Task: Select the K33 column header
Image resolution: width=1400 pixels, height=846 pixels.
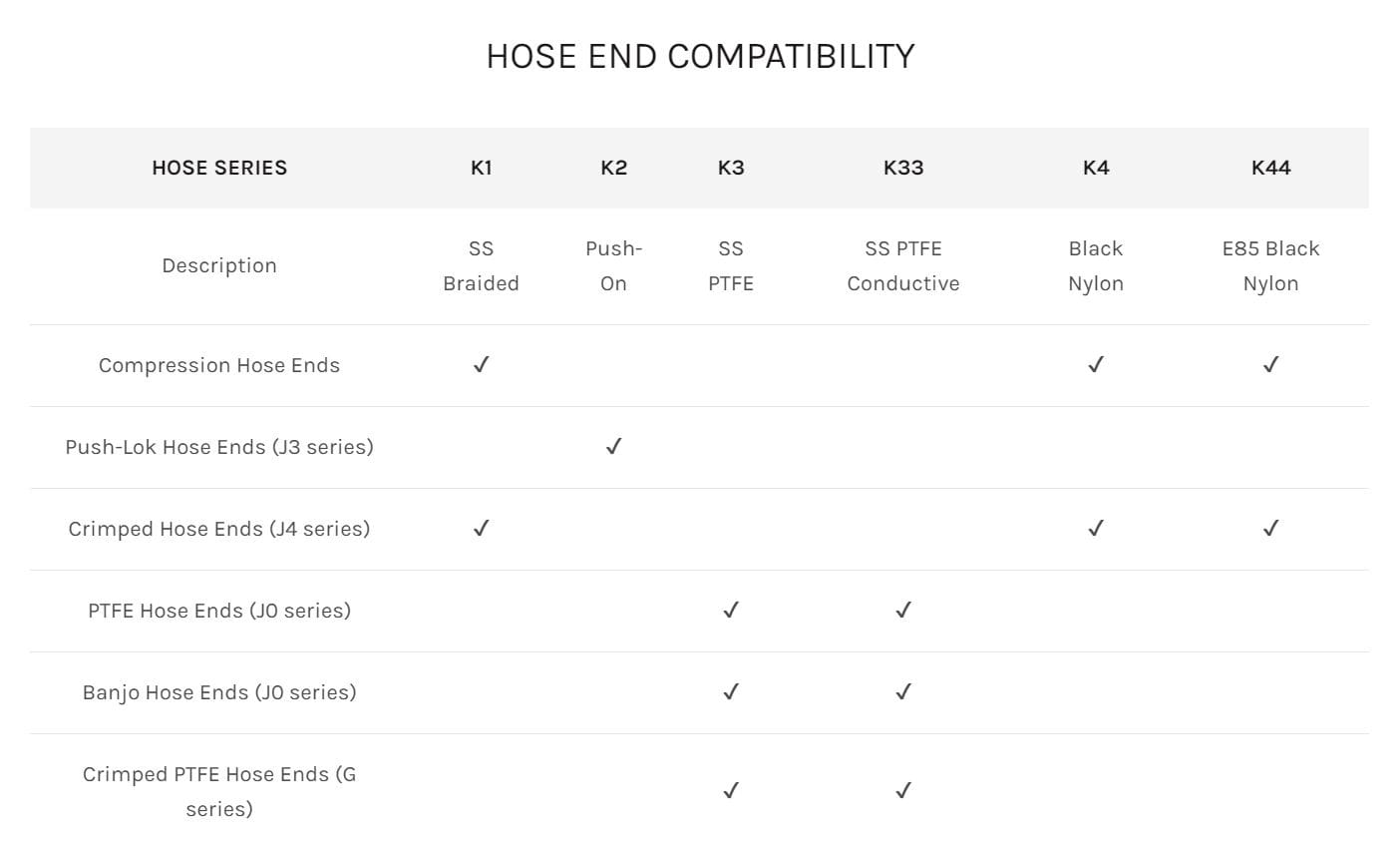Action: pos(902,168)
